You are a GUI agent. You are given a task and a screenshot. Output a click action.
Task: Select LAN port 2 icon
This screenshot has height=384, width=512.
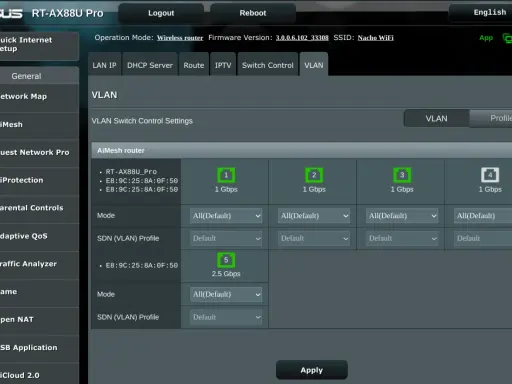[314, 175]
